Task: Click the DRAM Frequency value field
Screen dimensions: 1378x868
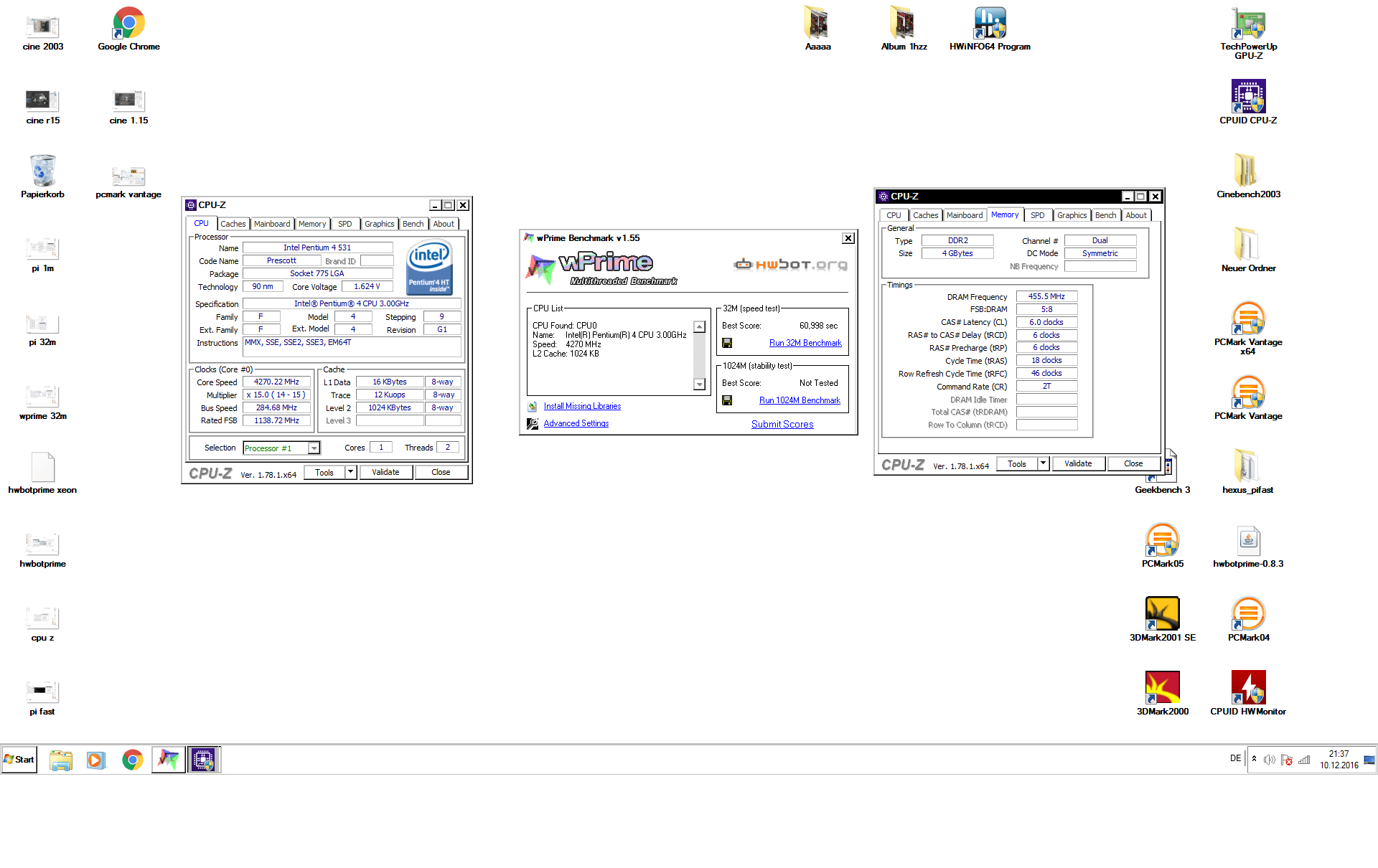Action: coord(1046,296)
